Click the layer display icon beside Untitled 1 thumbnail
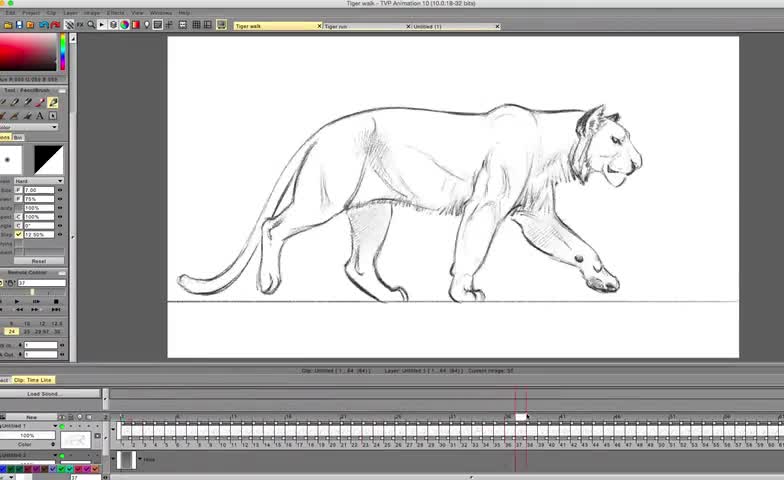The width and height of the screenshot is (784, 480). tap(98, 436)
